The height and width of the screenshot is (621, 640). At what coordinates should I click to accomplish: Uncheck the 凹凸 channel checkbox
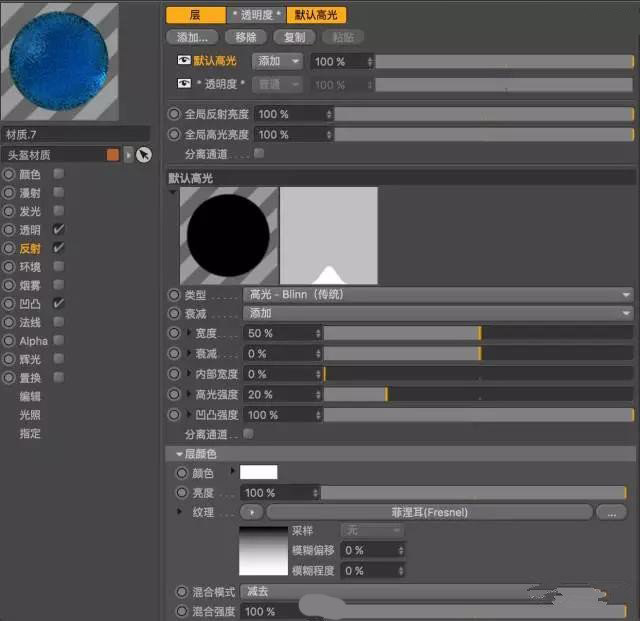pos(59,303)
